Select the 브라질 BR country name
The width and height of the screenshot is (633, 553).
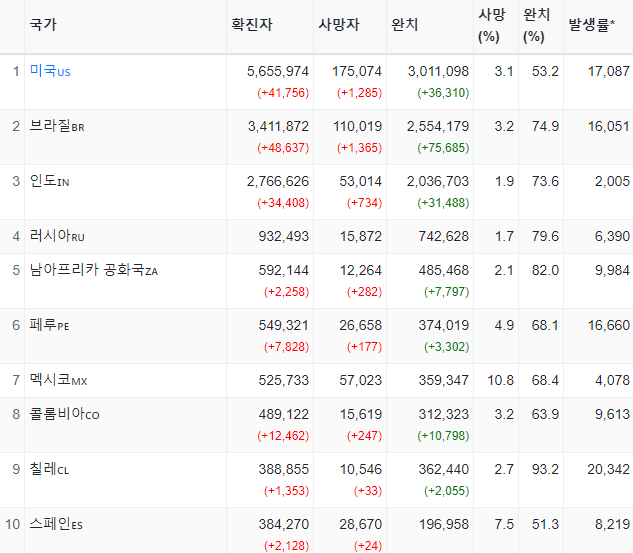[57, 126]
